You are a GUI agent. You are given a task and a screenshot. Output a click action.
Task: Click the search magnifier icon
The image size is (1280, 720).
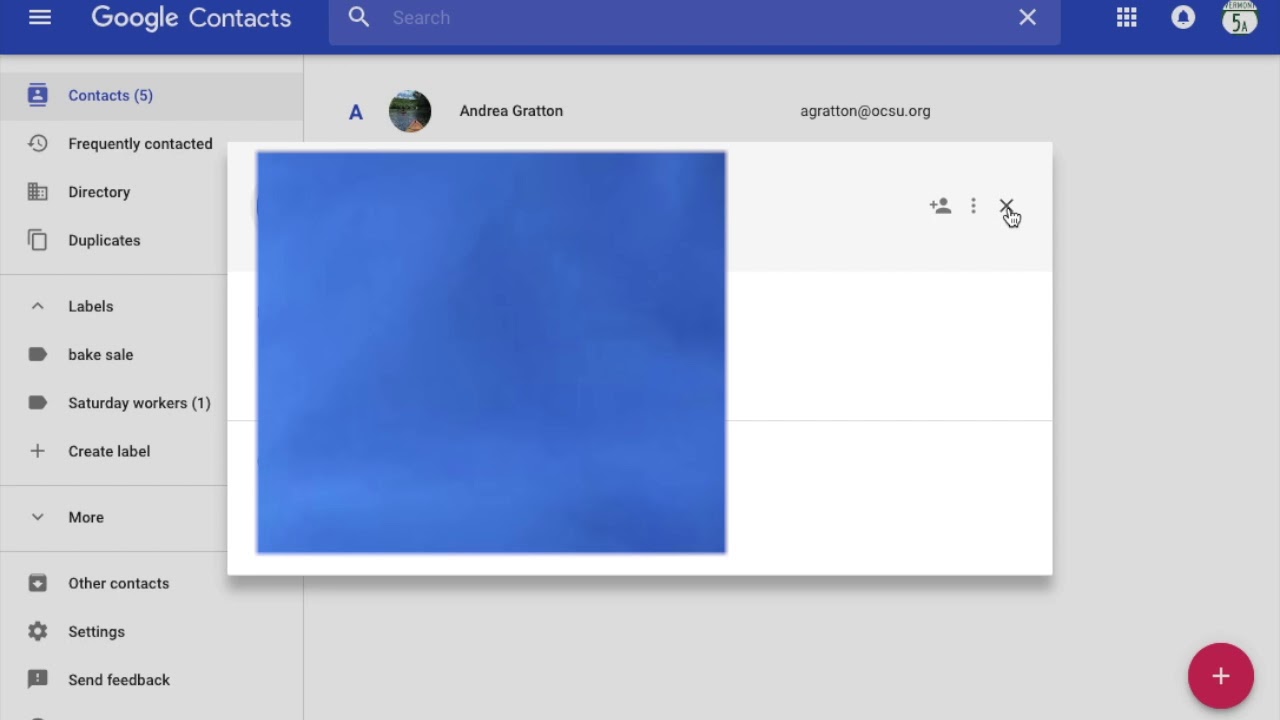coord(359,18)
